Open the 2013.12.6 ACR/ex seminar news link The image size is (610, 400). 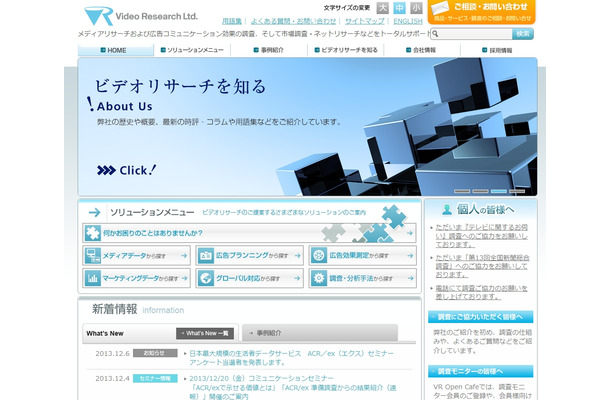(291, 358)
